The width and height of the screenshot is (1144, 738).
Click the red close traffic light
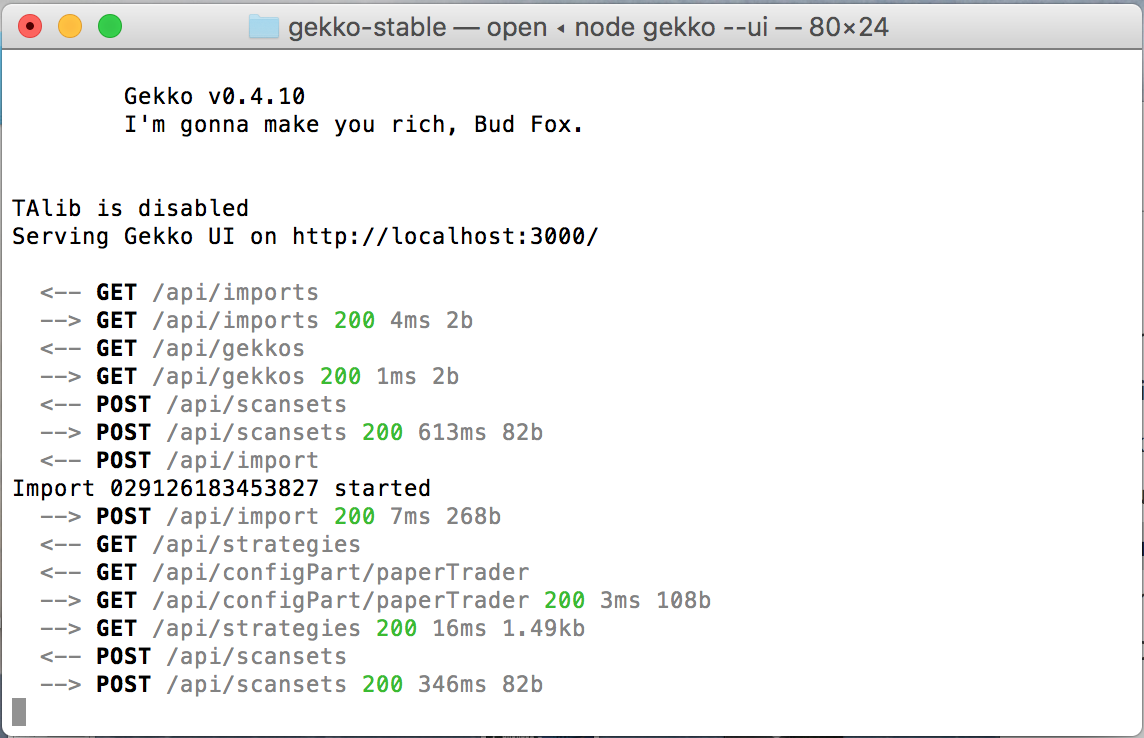tap(31, 28)
